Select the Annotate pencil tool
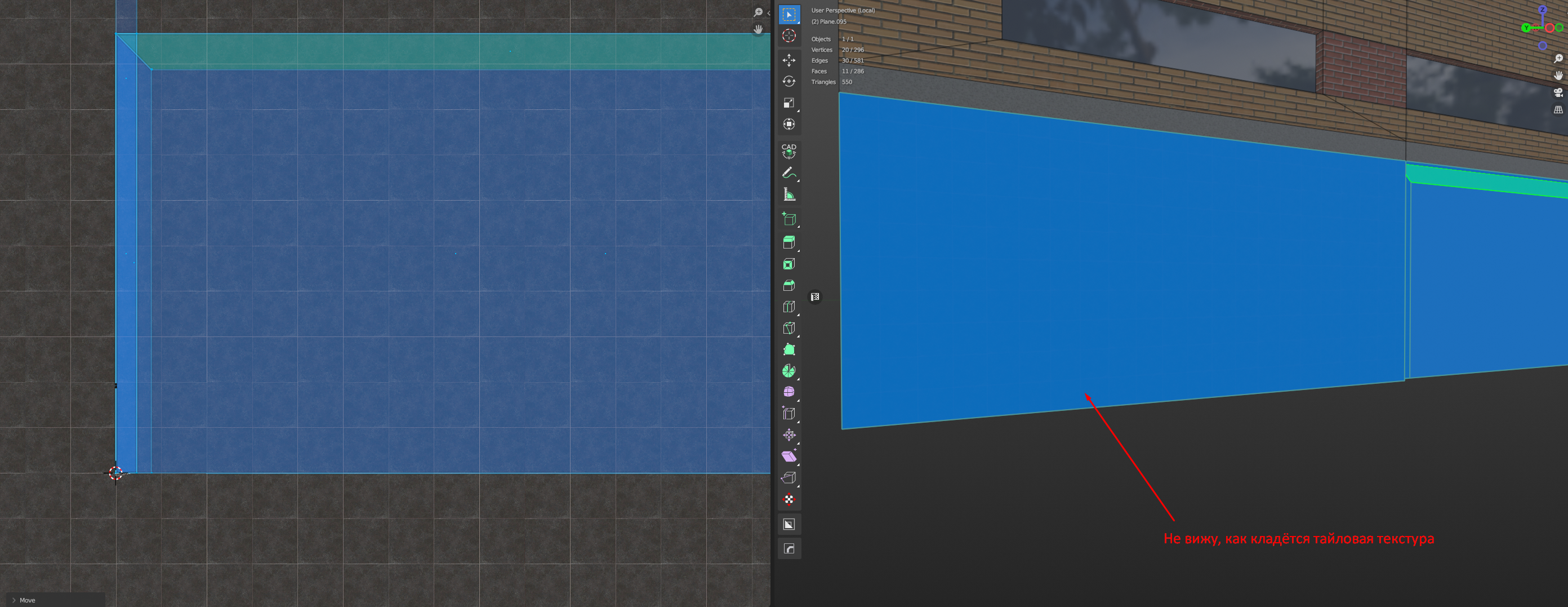This screenshot has width=1568, height=607. pos(789,174)
